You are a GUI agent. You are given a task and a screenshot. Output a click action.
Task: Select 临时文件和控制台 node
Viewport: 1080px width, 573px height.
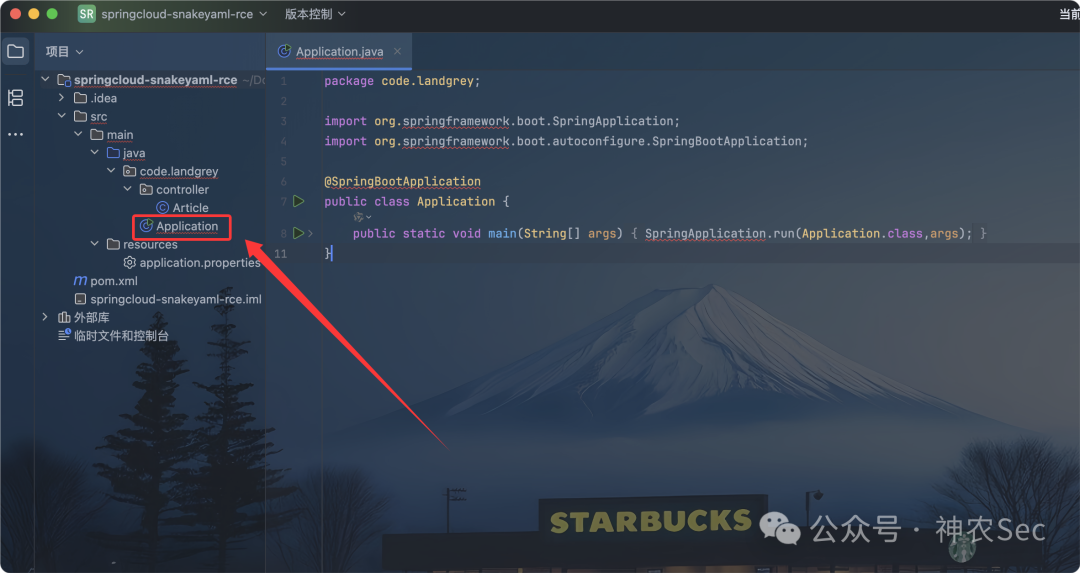121,335
